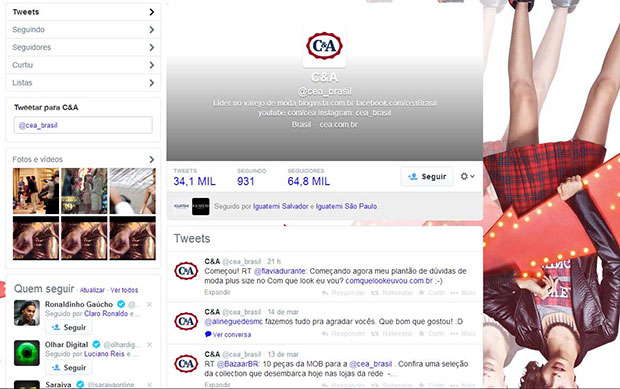Open Ronaldinho Gaúcho's profile picture
The height and width of the screenshot is (389, 620).
point(27,313)
